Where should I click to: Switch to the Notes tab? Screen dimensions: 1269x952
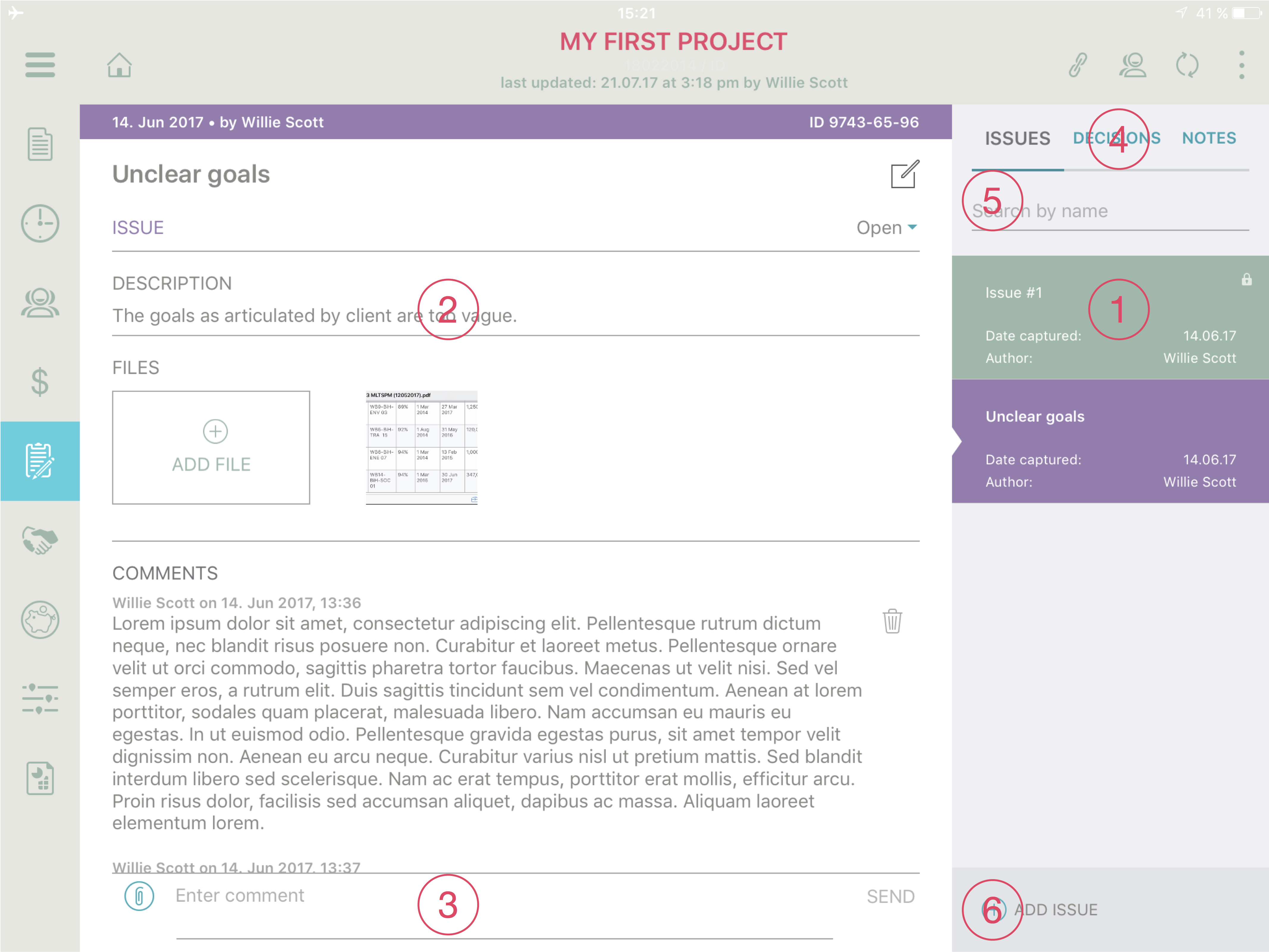pyautogui.click(x=1209, y=138)
